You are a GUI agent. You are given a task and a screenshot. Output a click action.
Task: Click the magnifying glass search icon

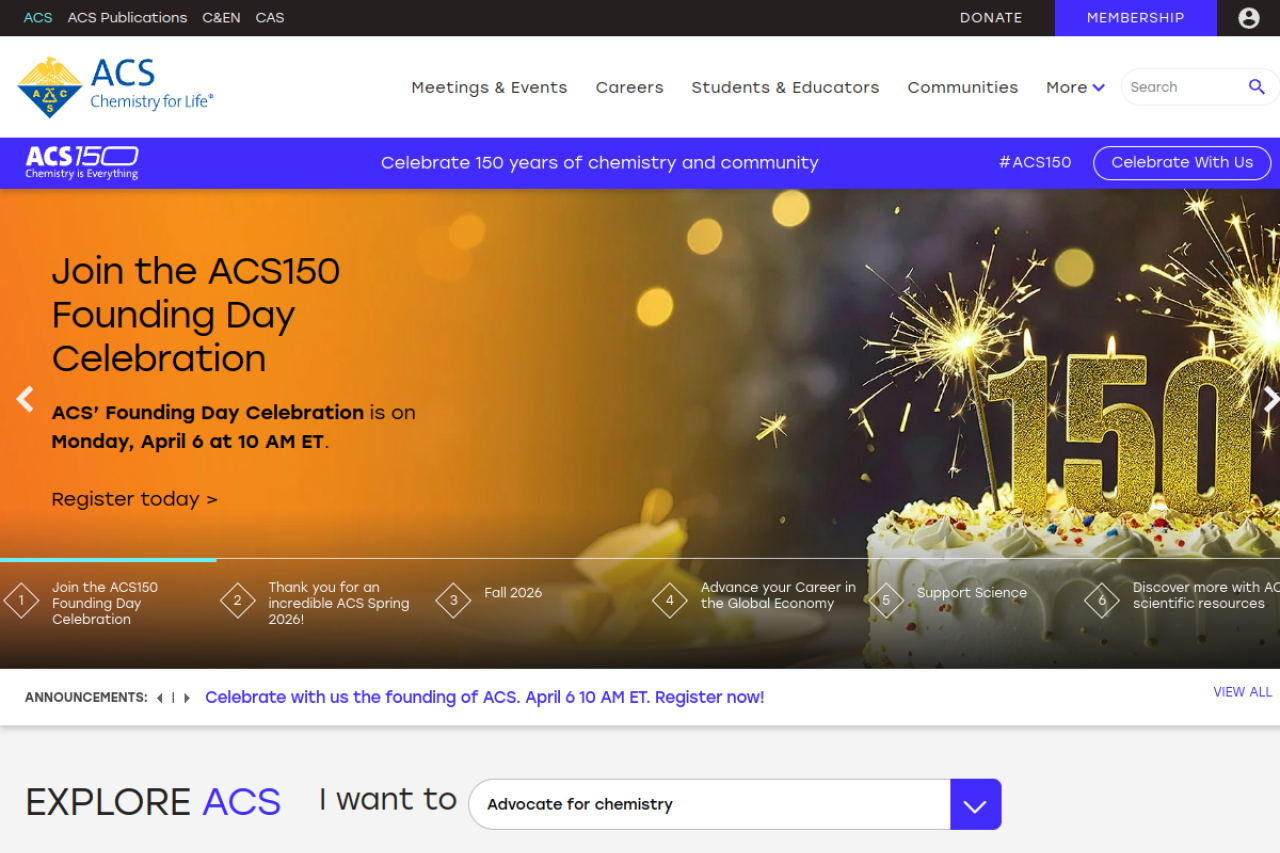pyautogui.click(x=1256, y=87)
